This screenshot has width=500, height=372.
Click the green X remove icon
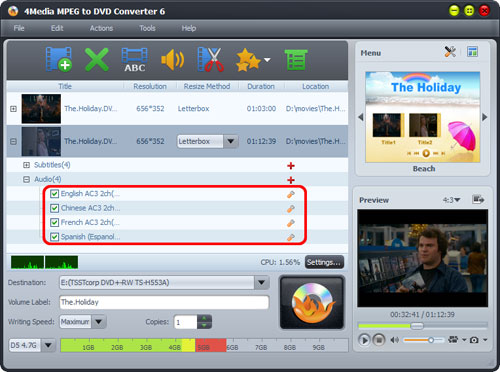pos(97,59)
